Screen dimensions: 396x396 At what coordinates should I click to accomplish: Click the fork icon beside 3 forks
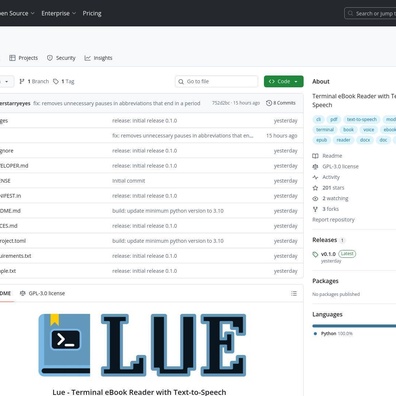pos(315,209)
